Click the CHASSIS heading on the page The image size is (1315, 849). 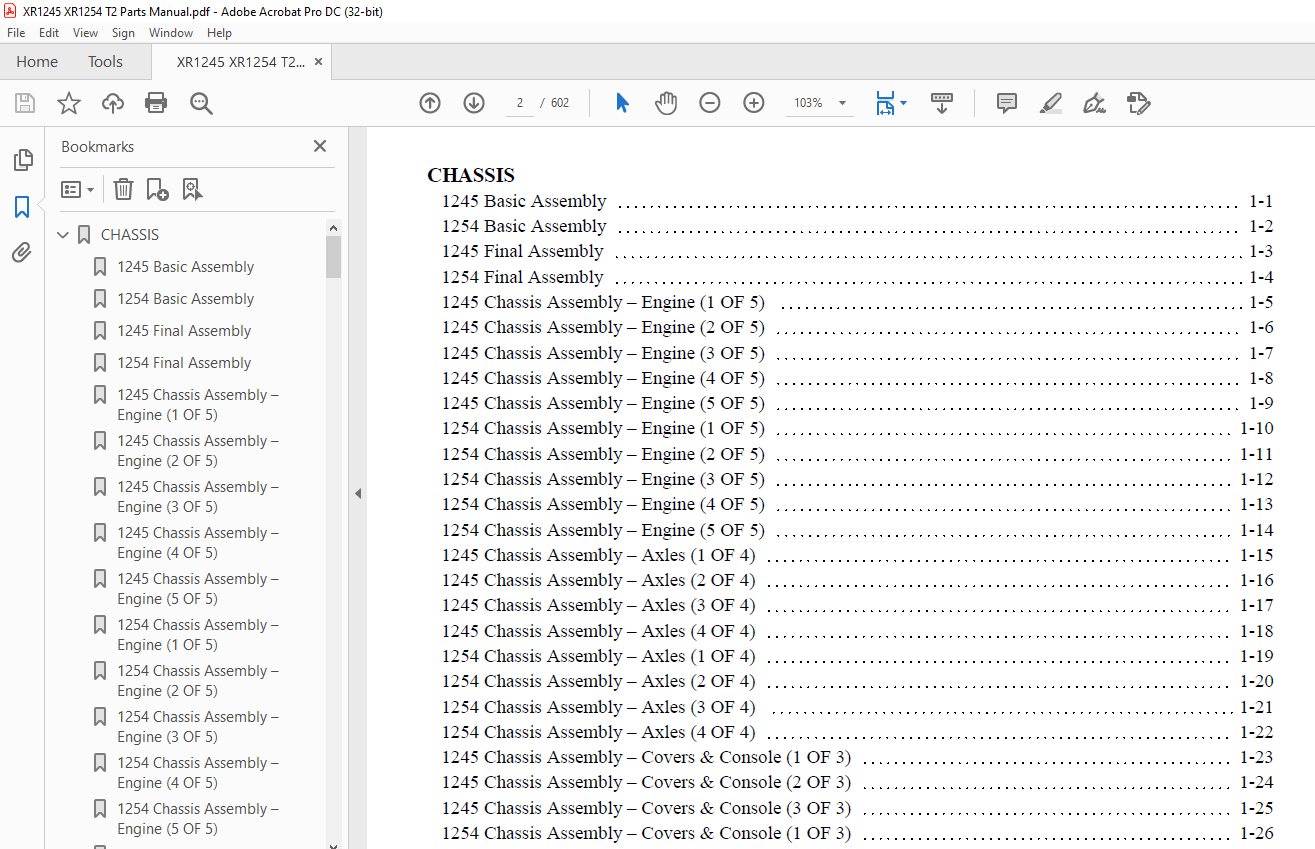click(x=471, y=175)
